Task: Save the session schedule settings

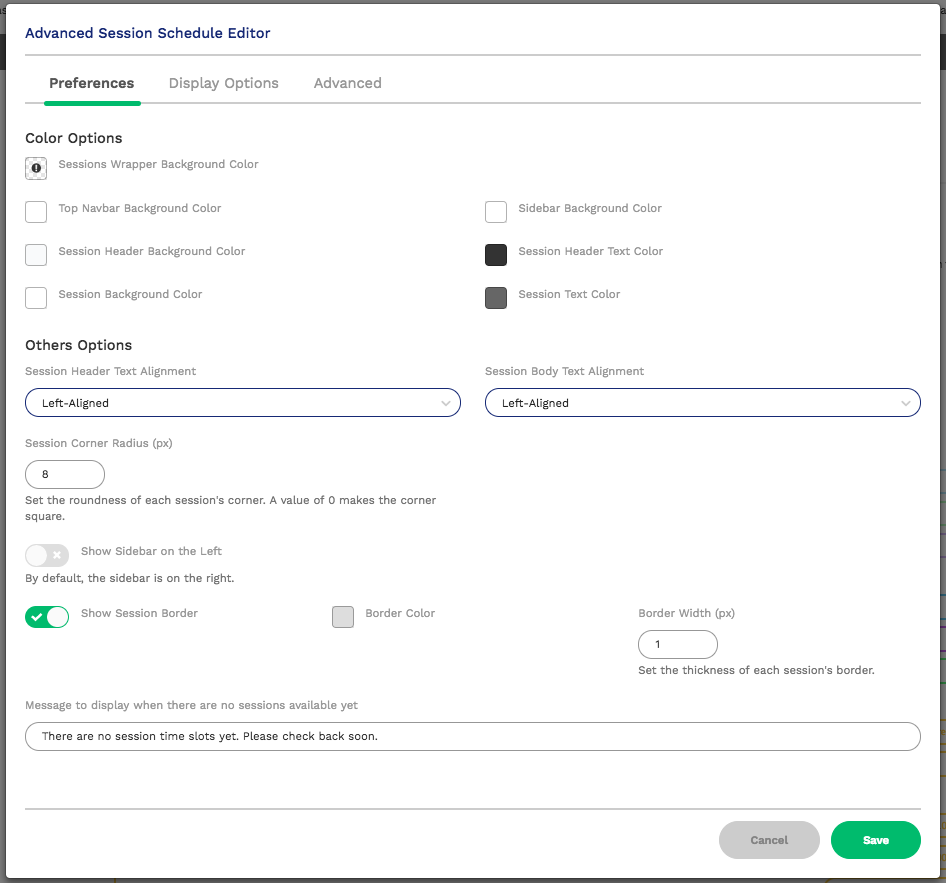Action: 875,840
